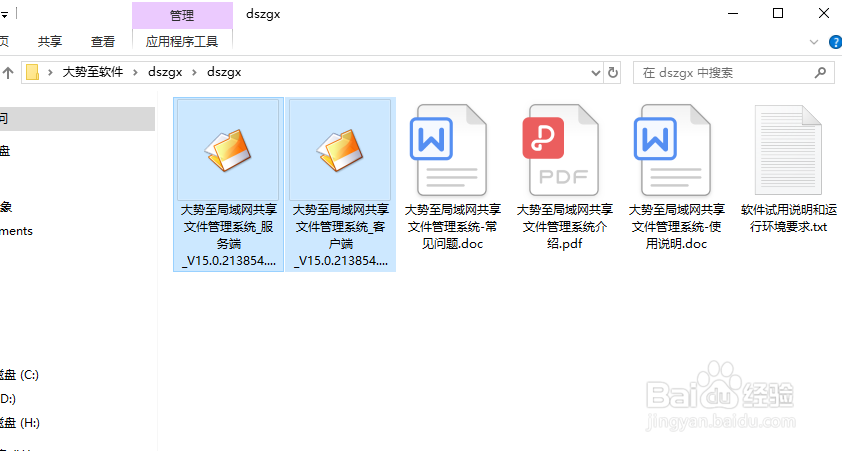Viewport: 842px width, 451px height.
Task: Click the folder icon in address bar
Action: point(33,72)
